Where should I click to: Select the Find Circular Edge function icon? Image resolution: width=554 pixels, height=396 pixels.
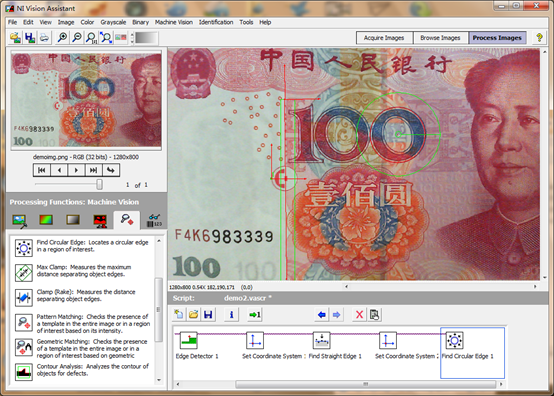click(x=24, y=248)
